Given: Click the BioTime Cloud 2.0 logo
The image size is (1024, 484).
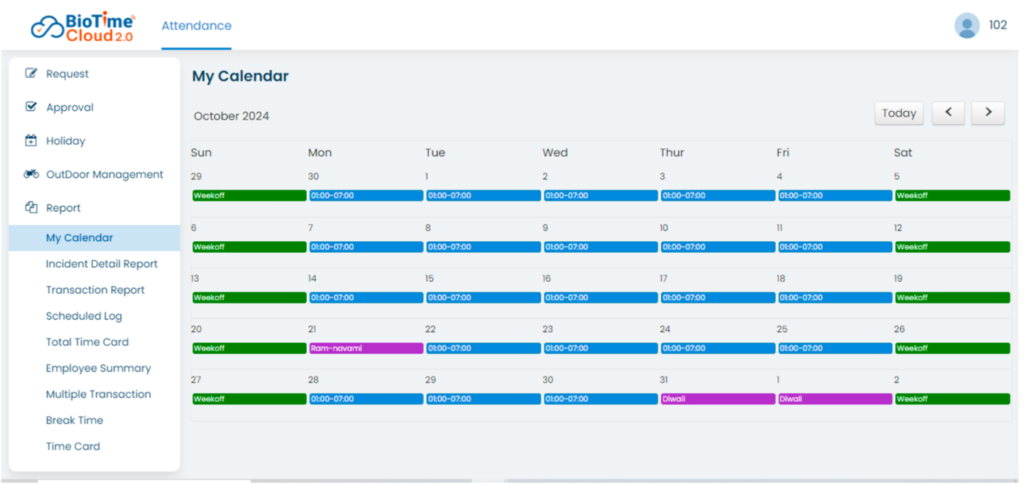Looking at the screenshot, I should [x=82, y=26].
